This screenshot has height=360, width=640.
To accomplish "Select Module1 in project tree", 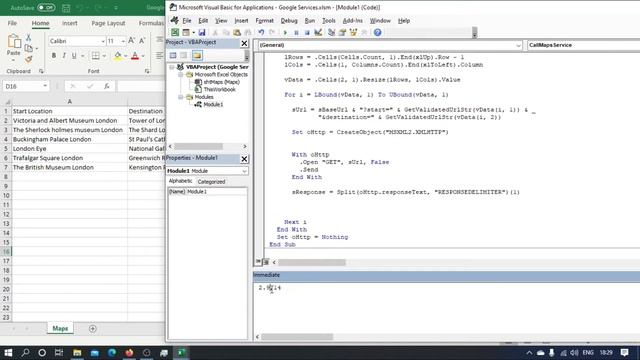I will pos(213,104).
